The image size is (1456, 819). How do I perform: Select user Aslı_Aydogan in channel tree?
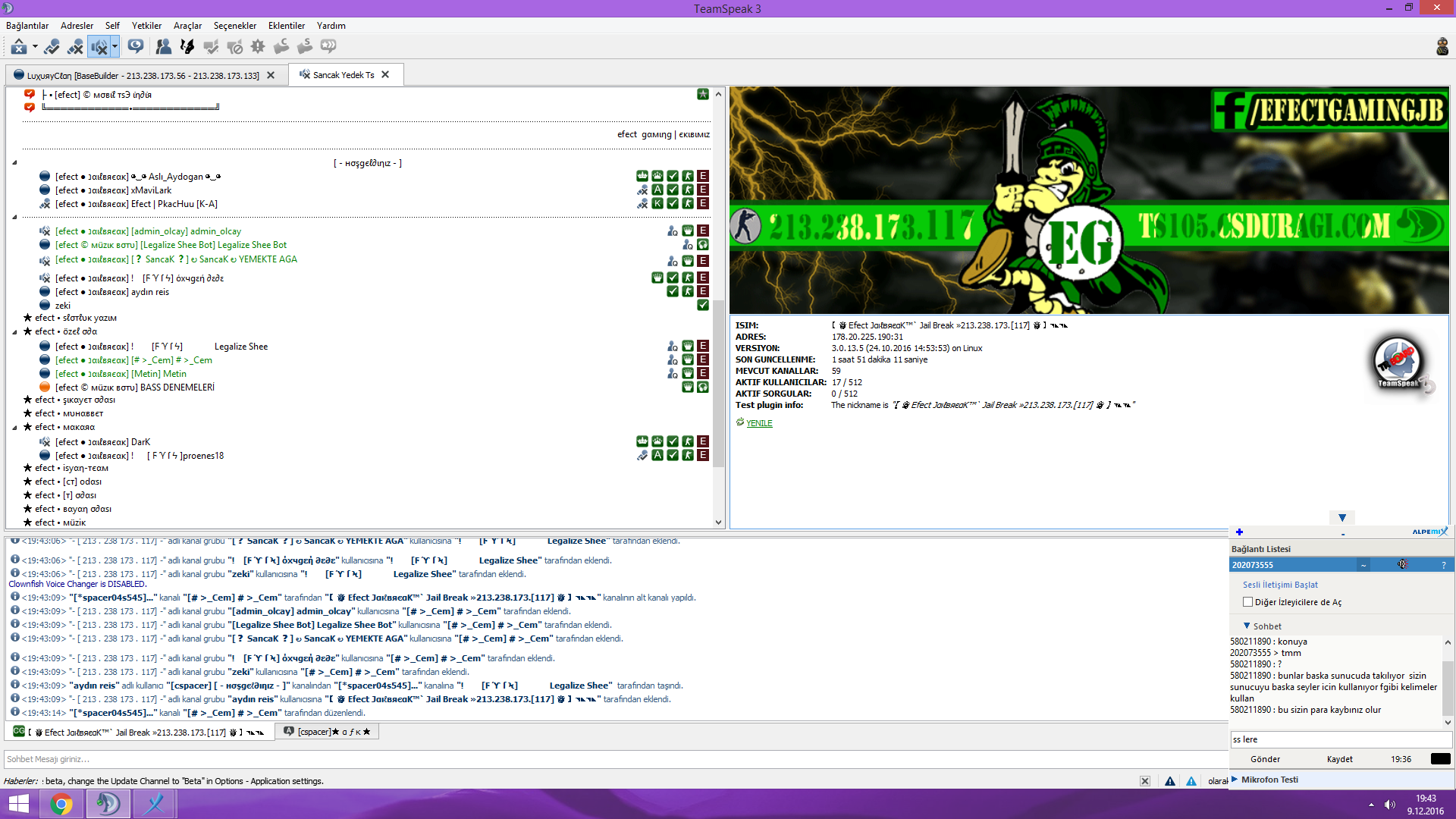[137, 177]
